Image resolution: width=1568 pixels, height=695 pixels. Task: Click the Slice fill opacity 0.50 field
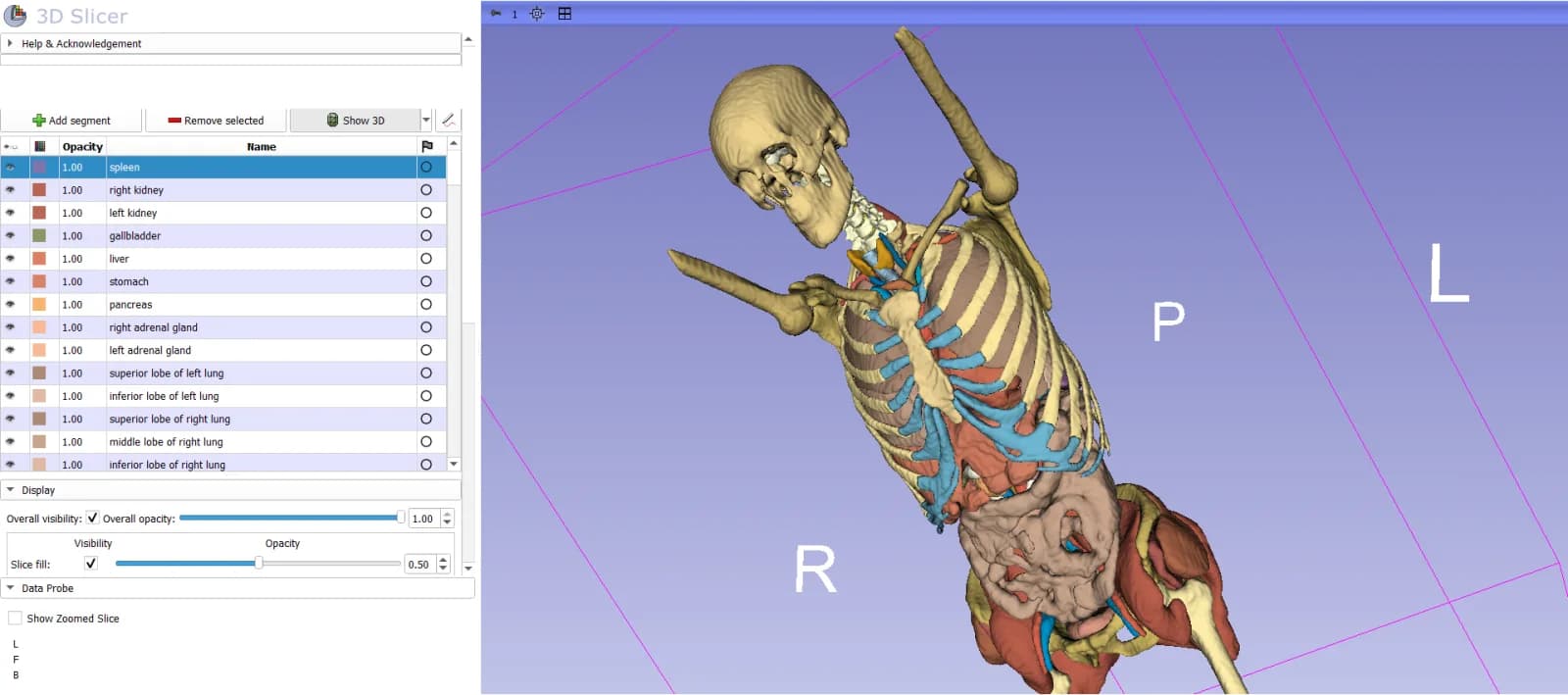pyautogui.click(x=419, y=564)
